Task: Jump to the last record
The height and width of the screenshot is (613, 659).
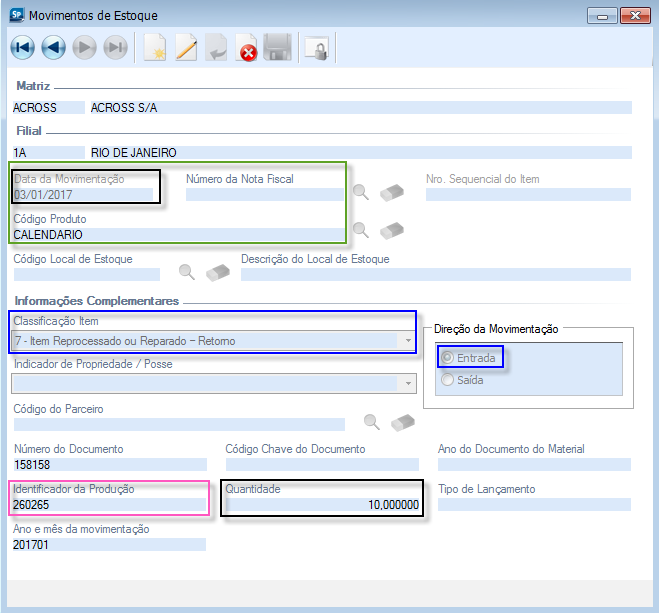Action: 116,47
